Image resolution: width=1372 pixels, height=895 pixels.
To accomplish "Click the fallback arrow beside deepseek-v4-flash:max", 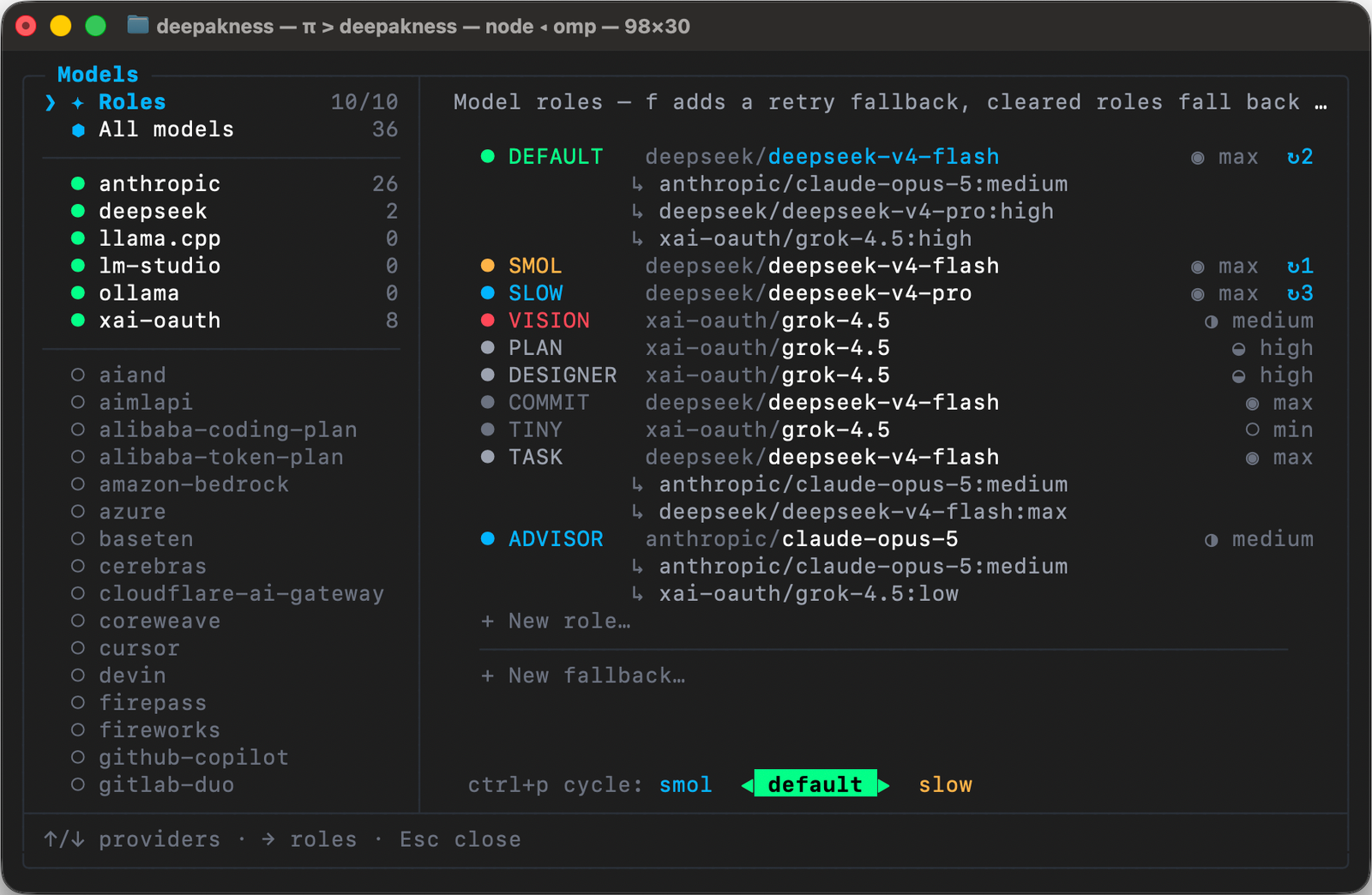I will (x=637, y=512).
